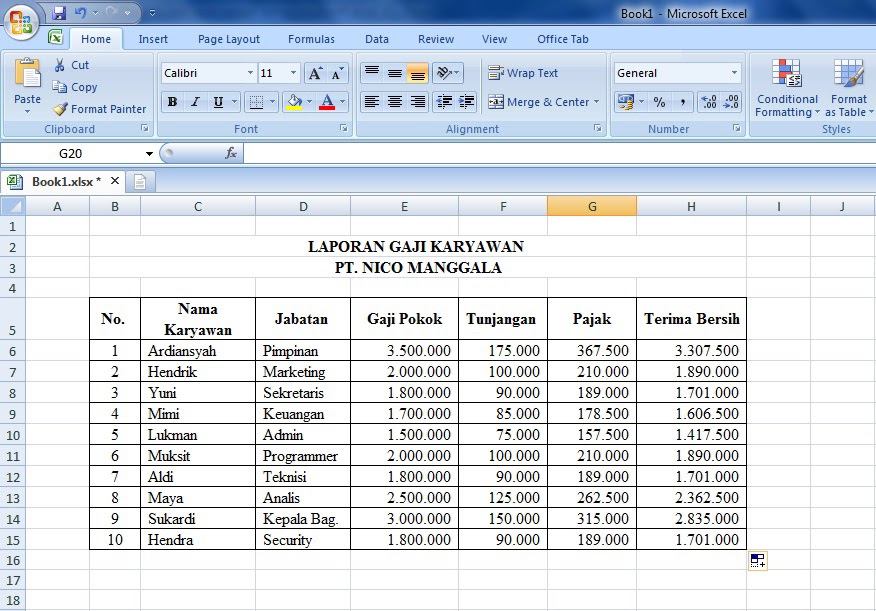Select row 10 header
Viewport: 876px width, 611px height.
click(x=13, y=435)
